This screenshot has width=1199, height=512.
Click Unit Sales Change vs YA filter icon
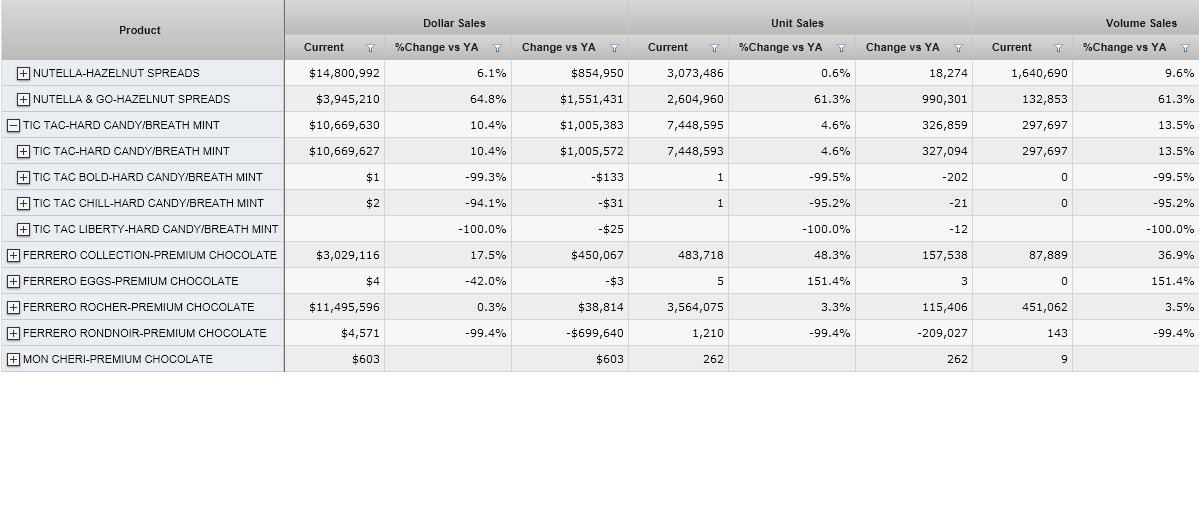958,48
